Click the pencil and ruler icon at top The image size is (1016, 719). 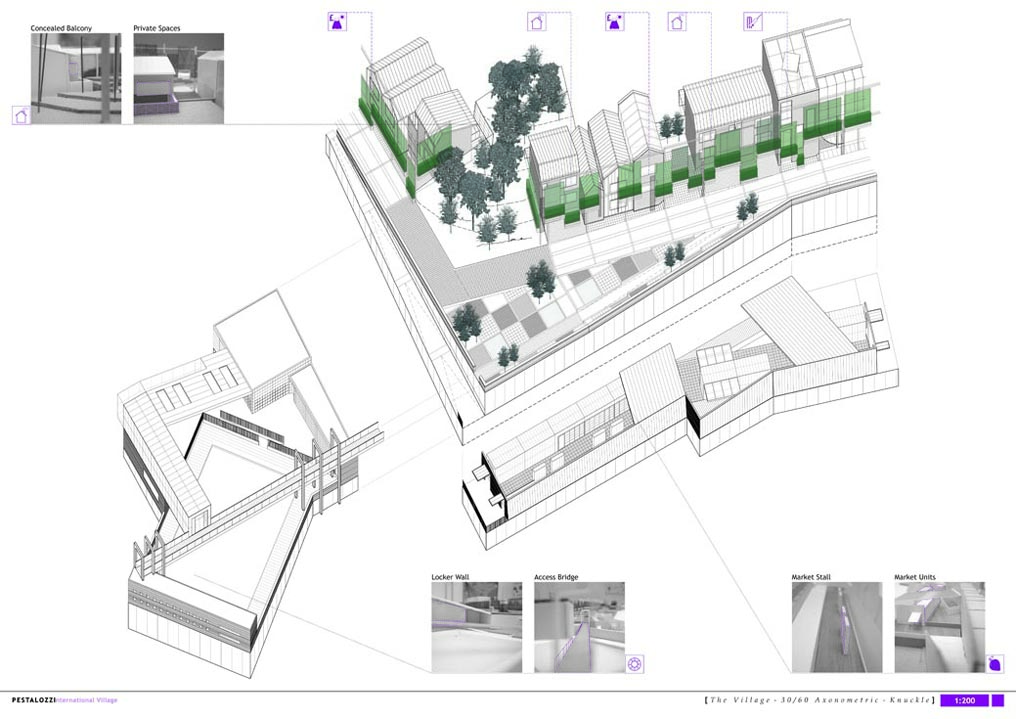coord(753,21)
